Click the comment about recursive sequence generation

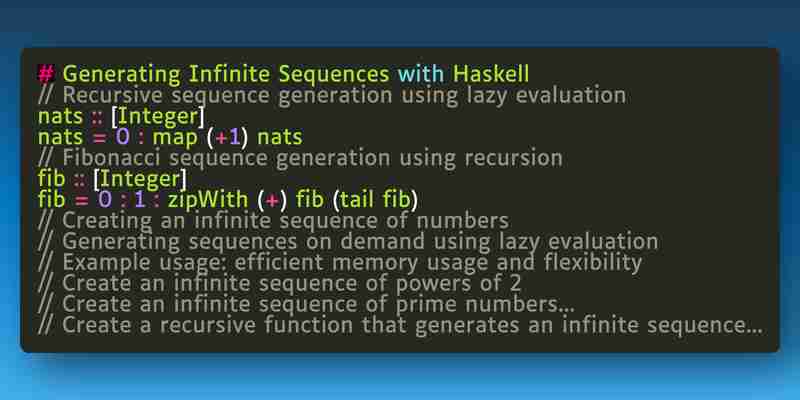tap(332, 95)
